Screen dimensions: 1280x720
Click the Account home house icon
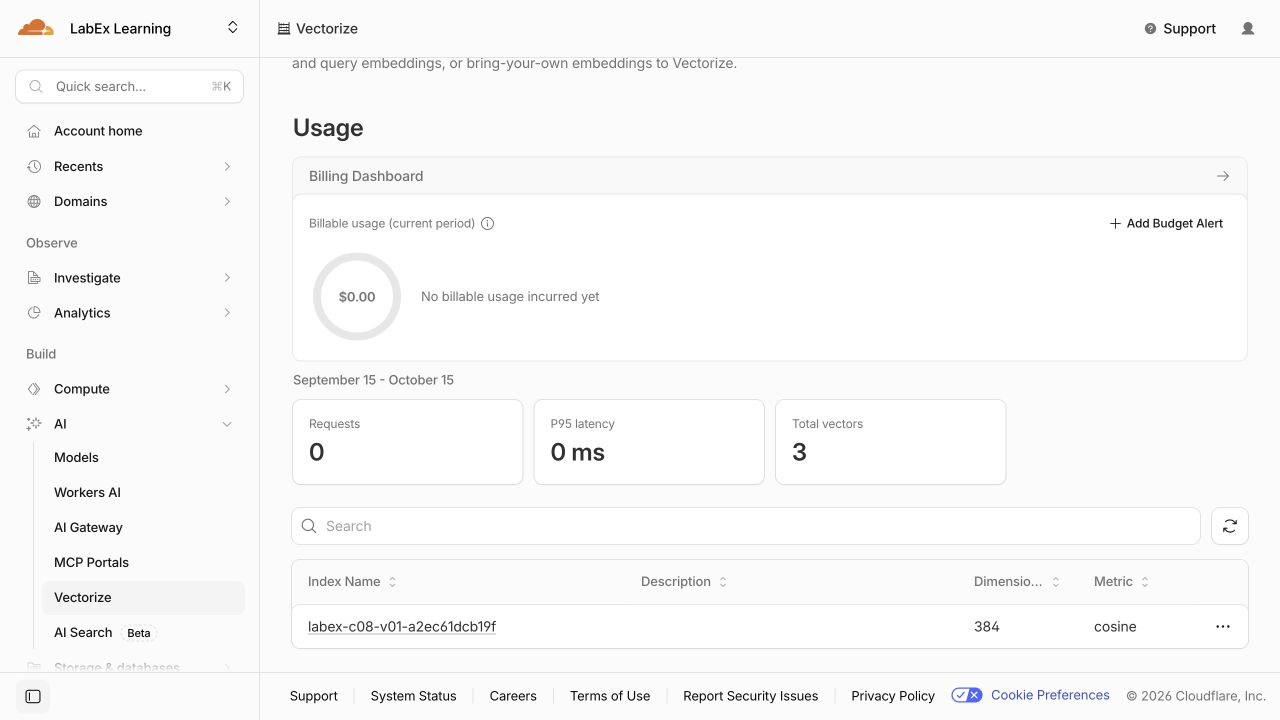[x=34, y=131]
